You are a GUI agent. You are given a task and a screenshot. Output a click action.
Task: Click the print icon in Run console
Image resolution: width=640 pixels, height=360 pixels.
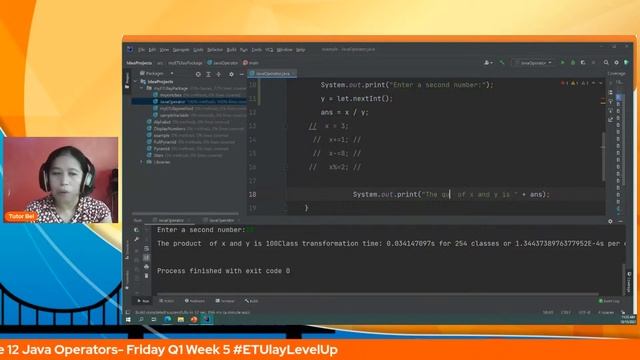(x=147, y=267)
